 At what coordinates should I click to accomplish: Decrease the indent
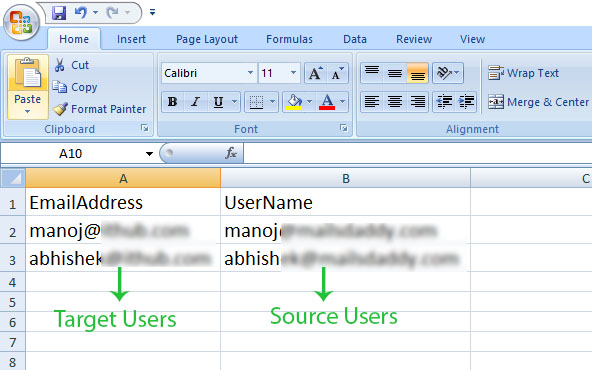444,102
